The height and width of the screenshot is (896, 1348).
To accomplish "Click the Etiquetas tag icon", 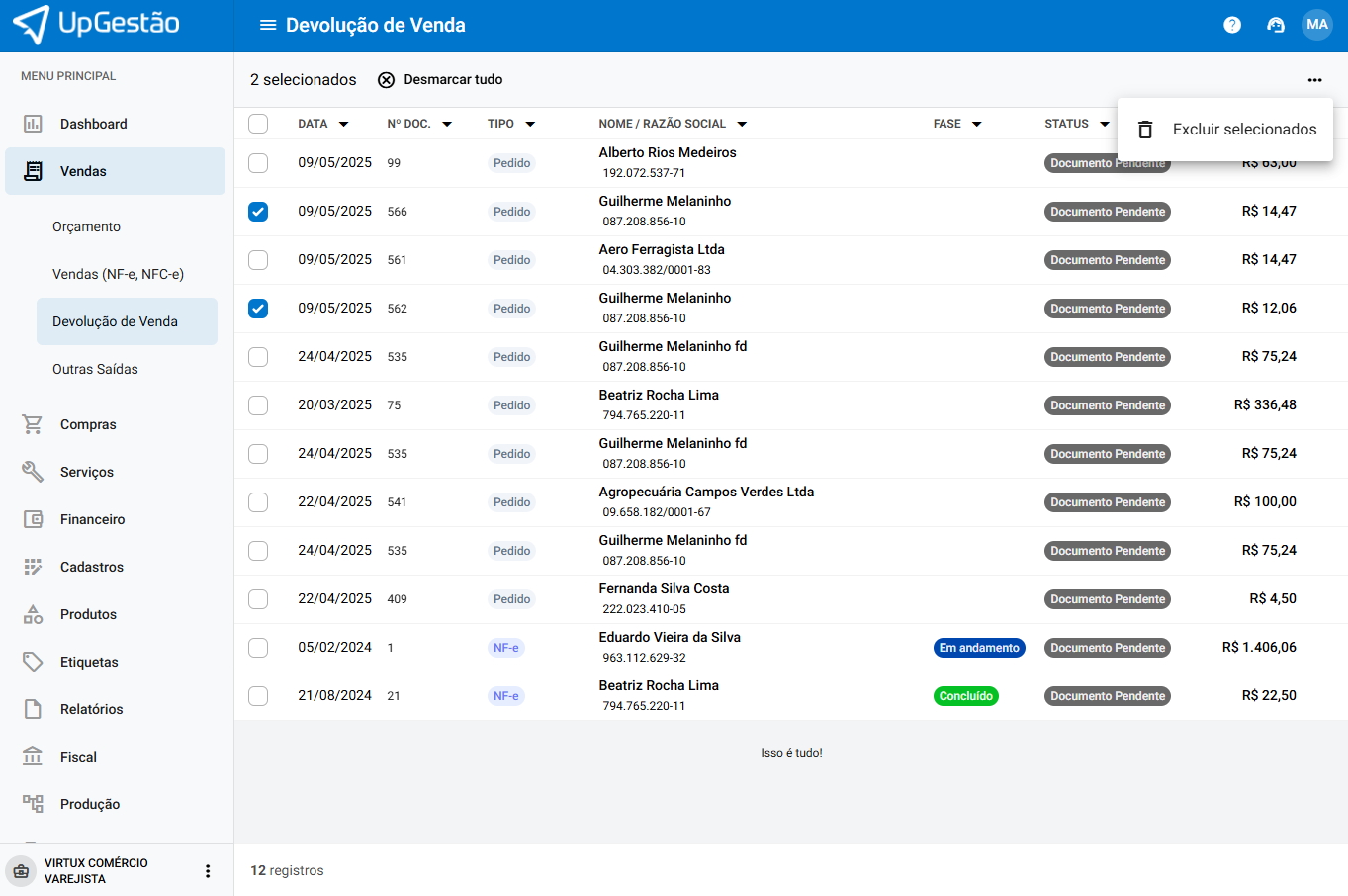I will click(x=33, y=662).
